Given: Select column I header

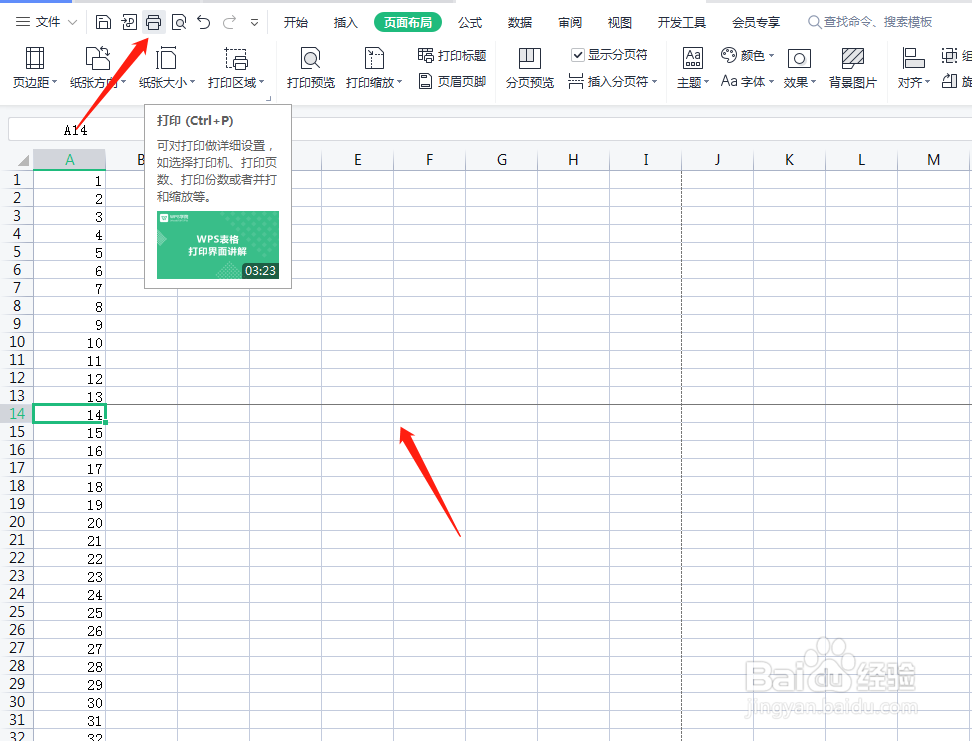Looking at the screenshot, I should (x=645, y=160).
